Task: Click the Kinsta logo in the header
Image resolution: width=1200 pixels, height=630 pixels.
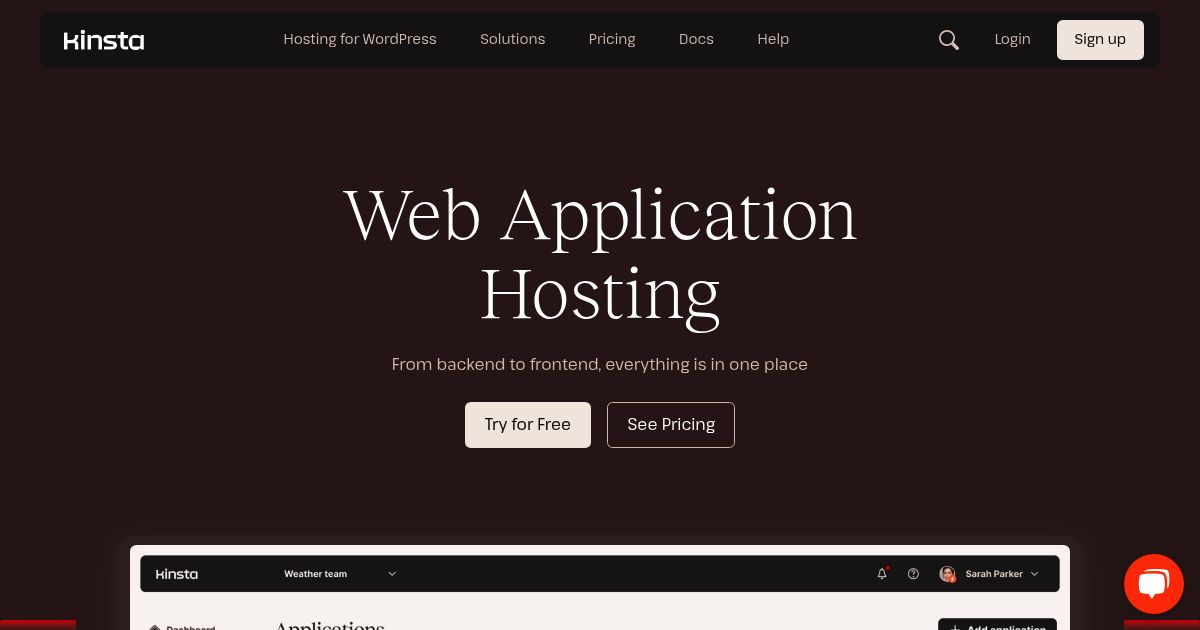Action: point(104,40)
